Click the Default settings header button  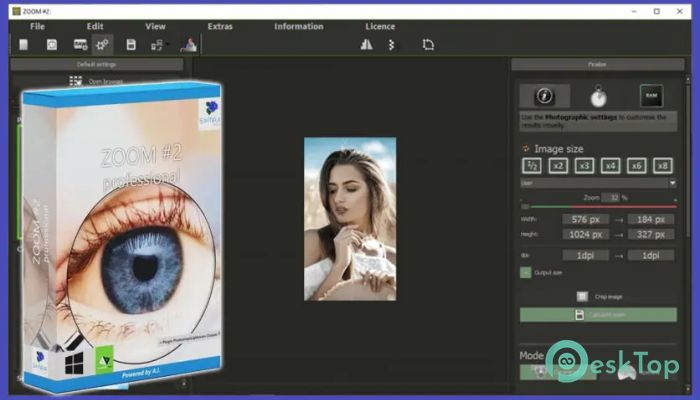(96, 64)
